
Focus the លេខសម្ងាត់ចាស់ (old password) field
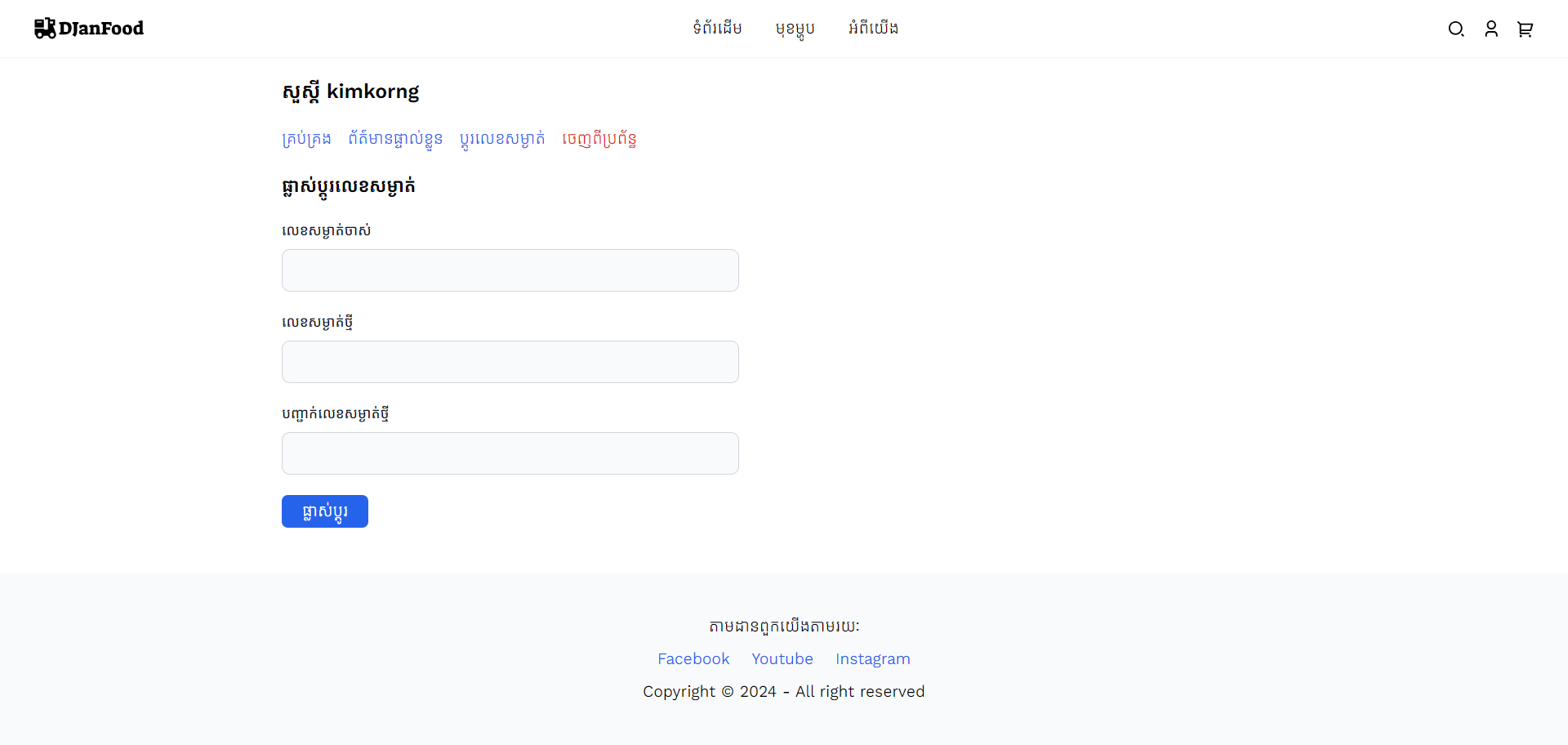coord(510,270)
